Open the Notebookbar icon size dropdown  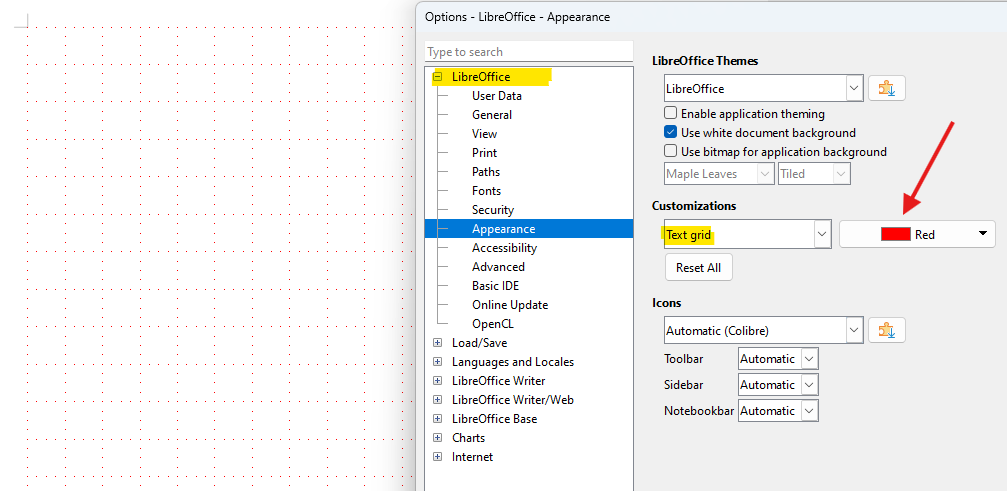[778, 411]
